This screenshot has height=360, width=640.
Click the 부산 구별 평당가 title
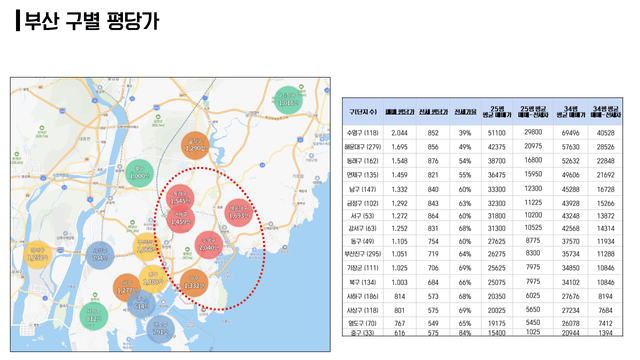[x=92, y=21]
